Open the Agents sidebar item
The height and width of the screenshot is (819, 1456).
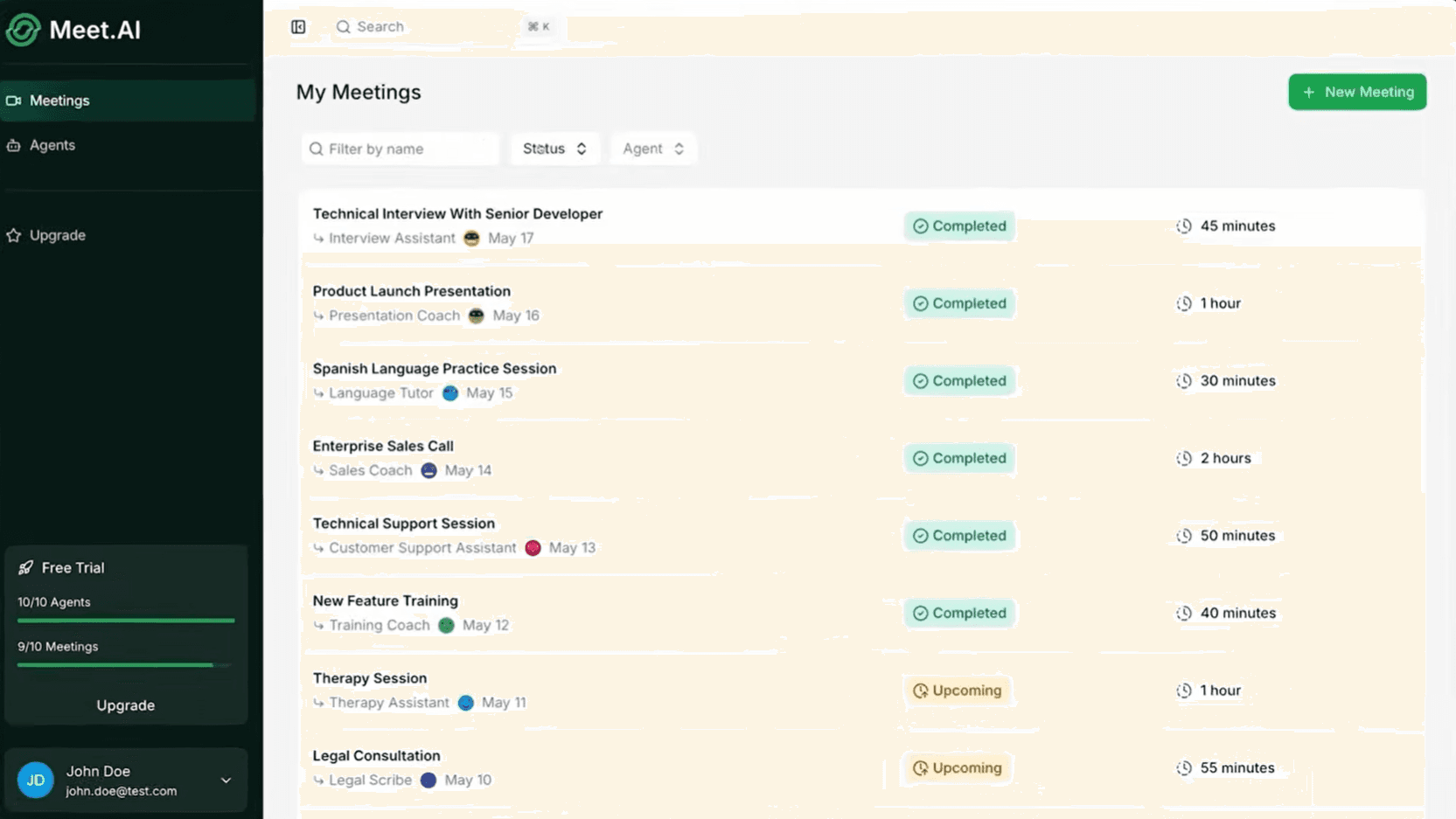click(129, 145)
